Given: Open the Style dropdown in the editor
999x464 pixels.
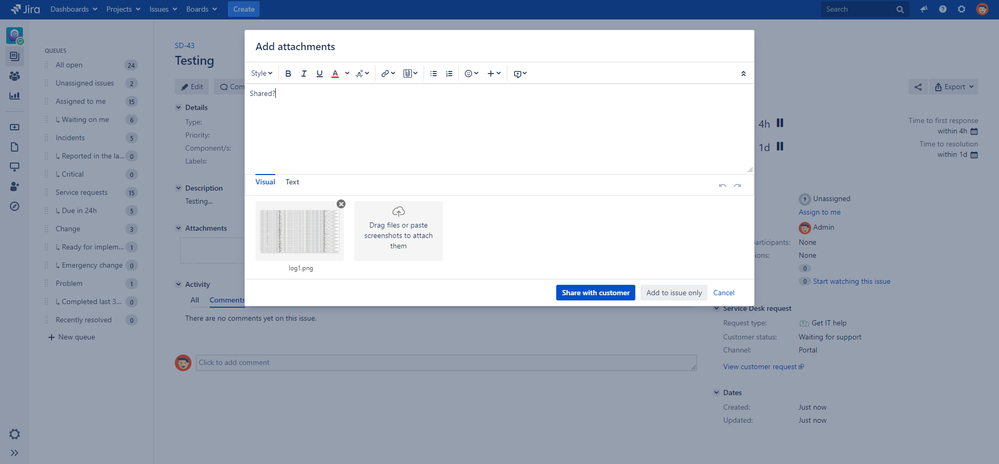Looking at the screenshot, I should tap(262, 73).
